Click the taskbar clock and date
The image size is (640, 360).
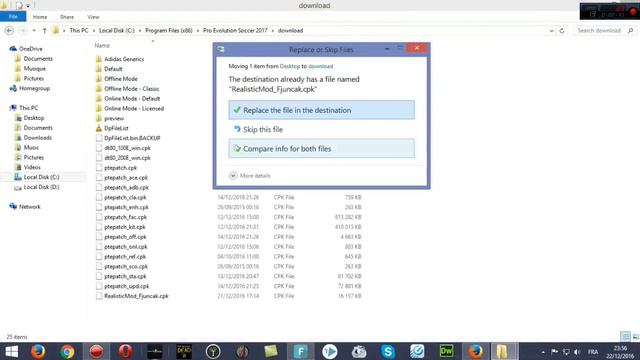620,352
